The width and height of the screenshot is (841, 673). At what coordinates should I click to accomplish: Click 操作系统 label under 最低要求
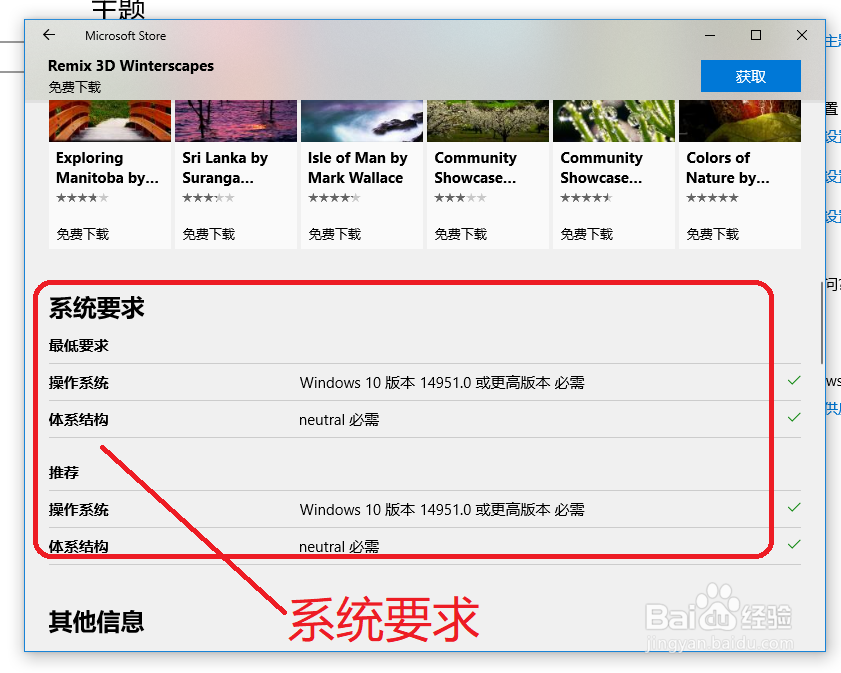coord(78,383)
